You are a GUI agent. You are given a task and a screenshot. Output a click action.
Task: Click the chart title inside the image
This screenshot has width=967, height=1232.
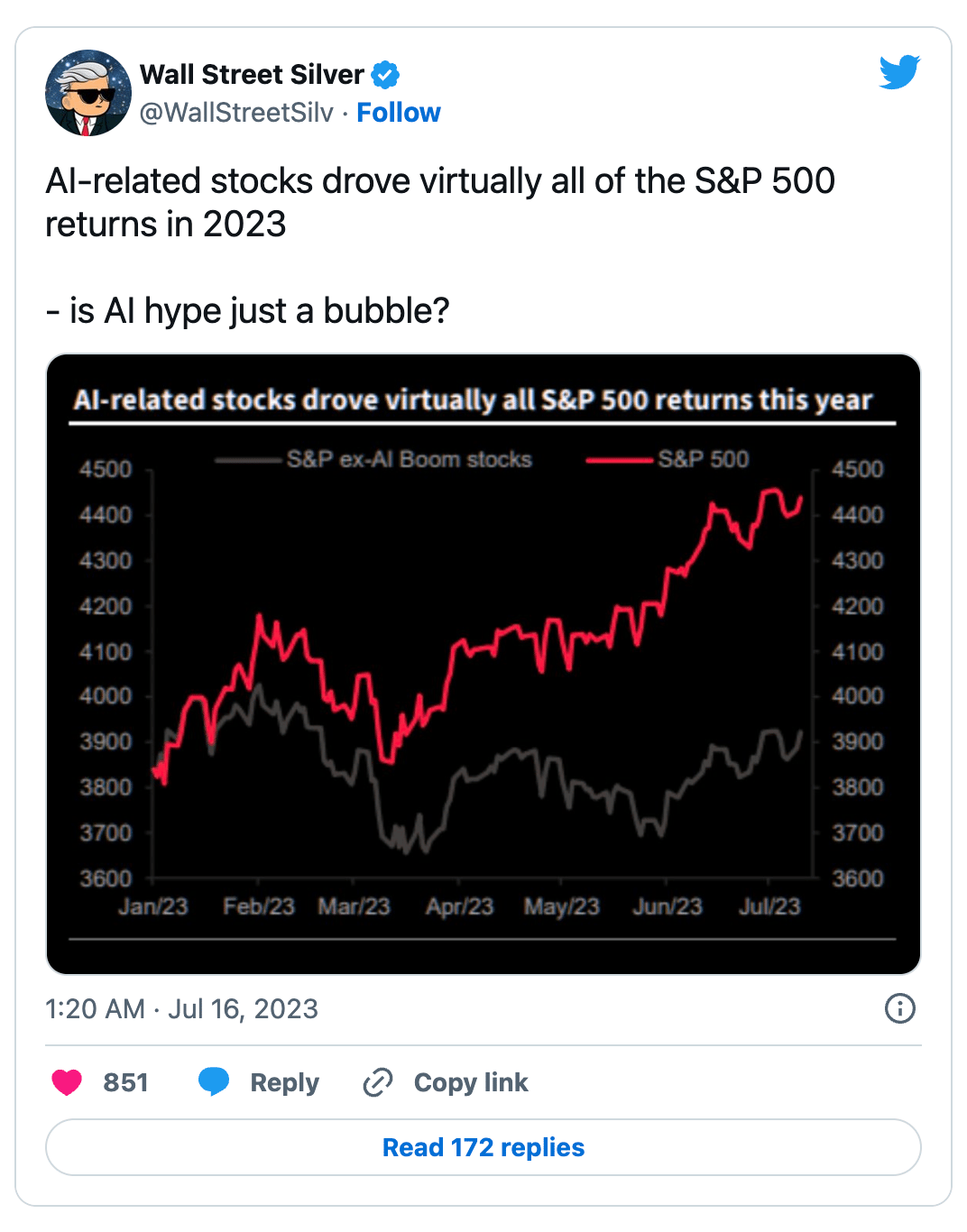click(x=473, y=400)
